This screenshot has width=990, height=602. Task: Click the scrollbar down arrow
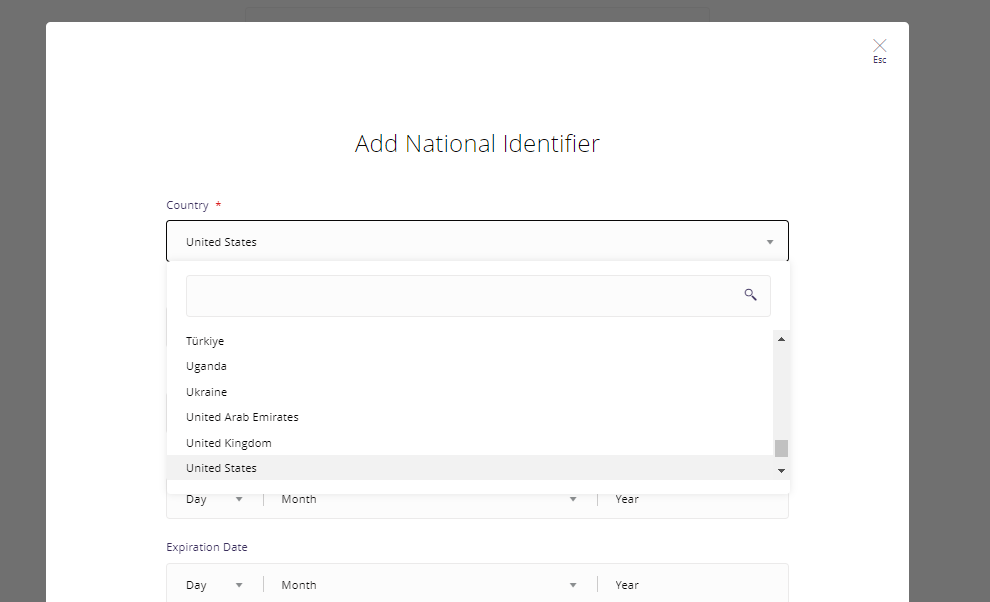pos(782,469)
